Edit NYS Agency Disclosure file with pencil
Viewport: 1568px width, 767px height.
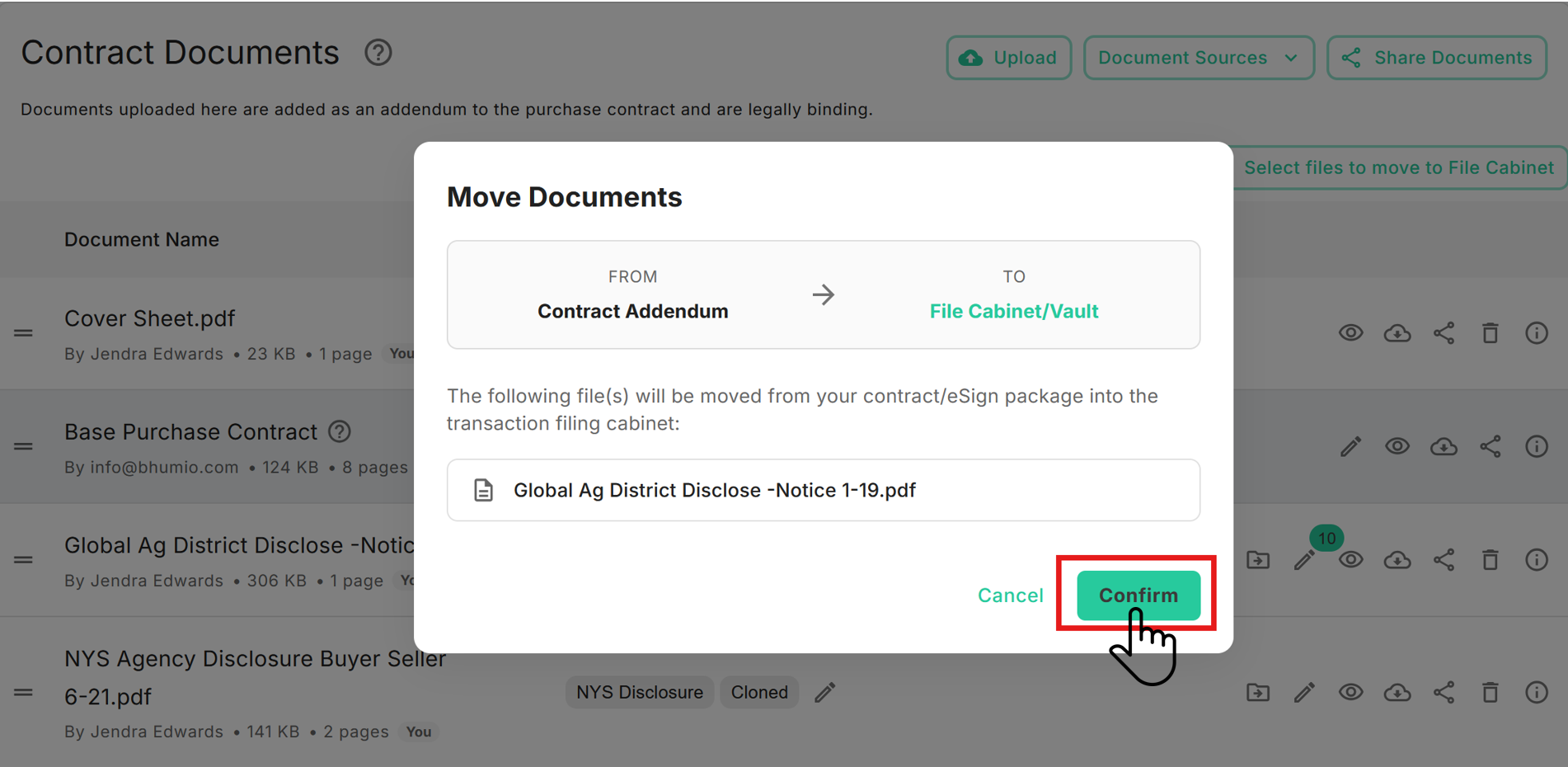point(1304,692)
